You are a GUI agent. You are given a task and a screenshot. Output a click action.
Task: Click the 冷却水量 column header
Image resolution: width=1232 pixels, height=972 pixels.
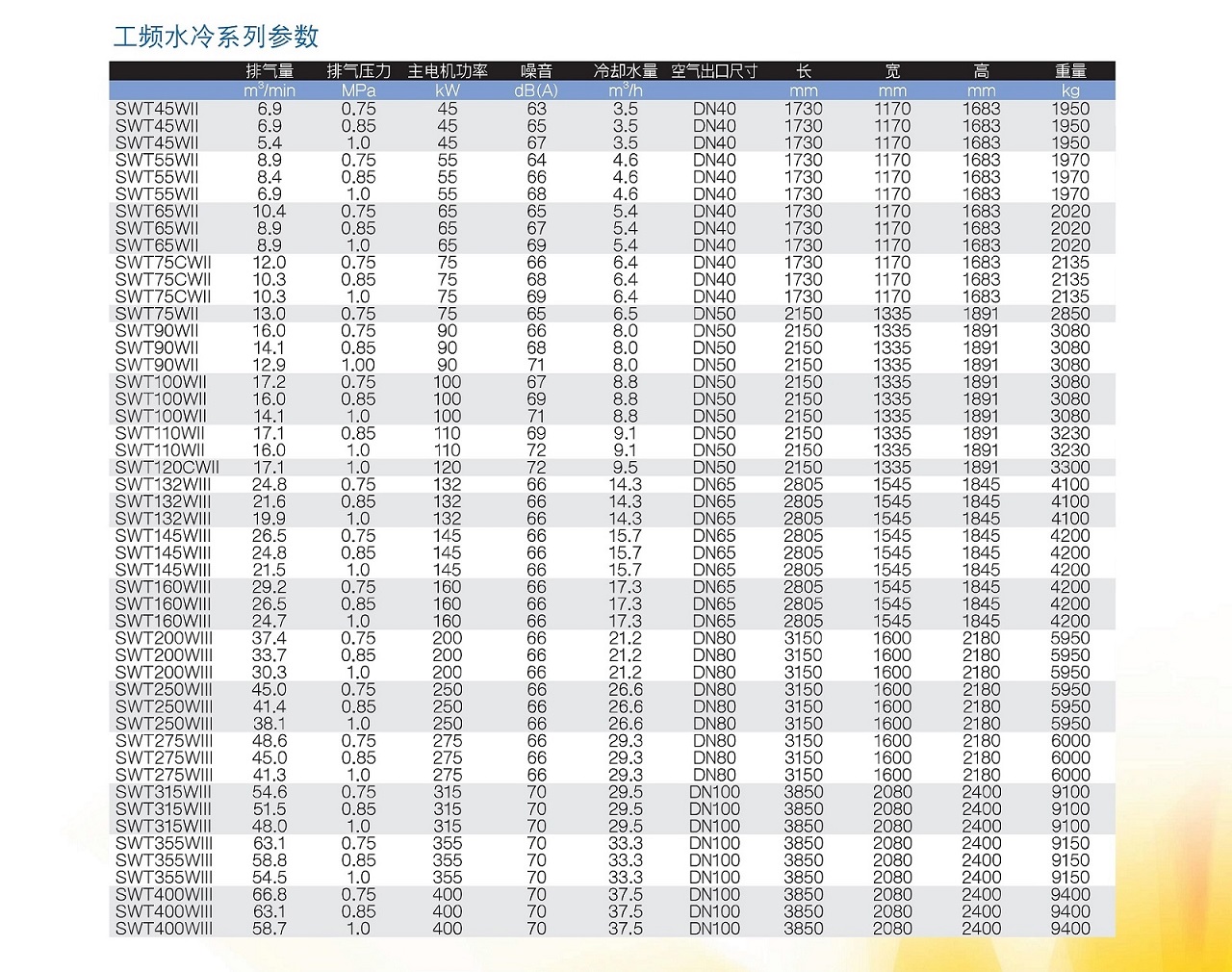tap(622, 69)
